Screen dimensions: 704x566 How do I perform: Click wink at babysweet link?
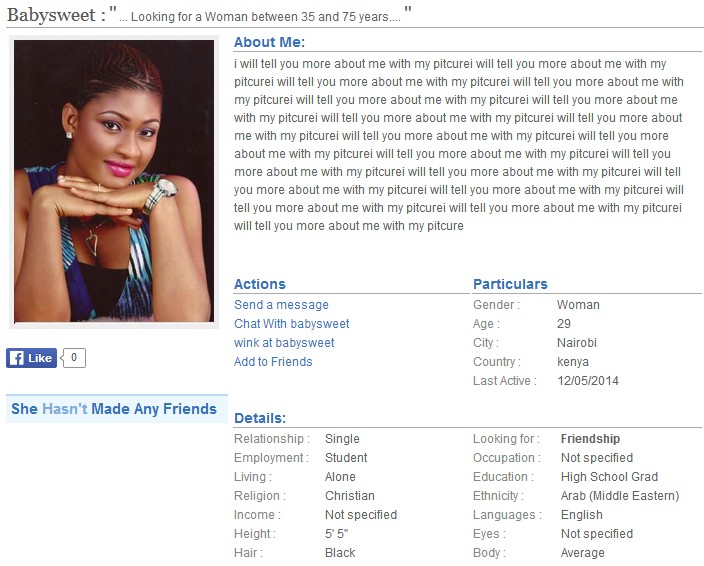[x=284, y=343]
